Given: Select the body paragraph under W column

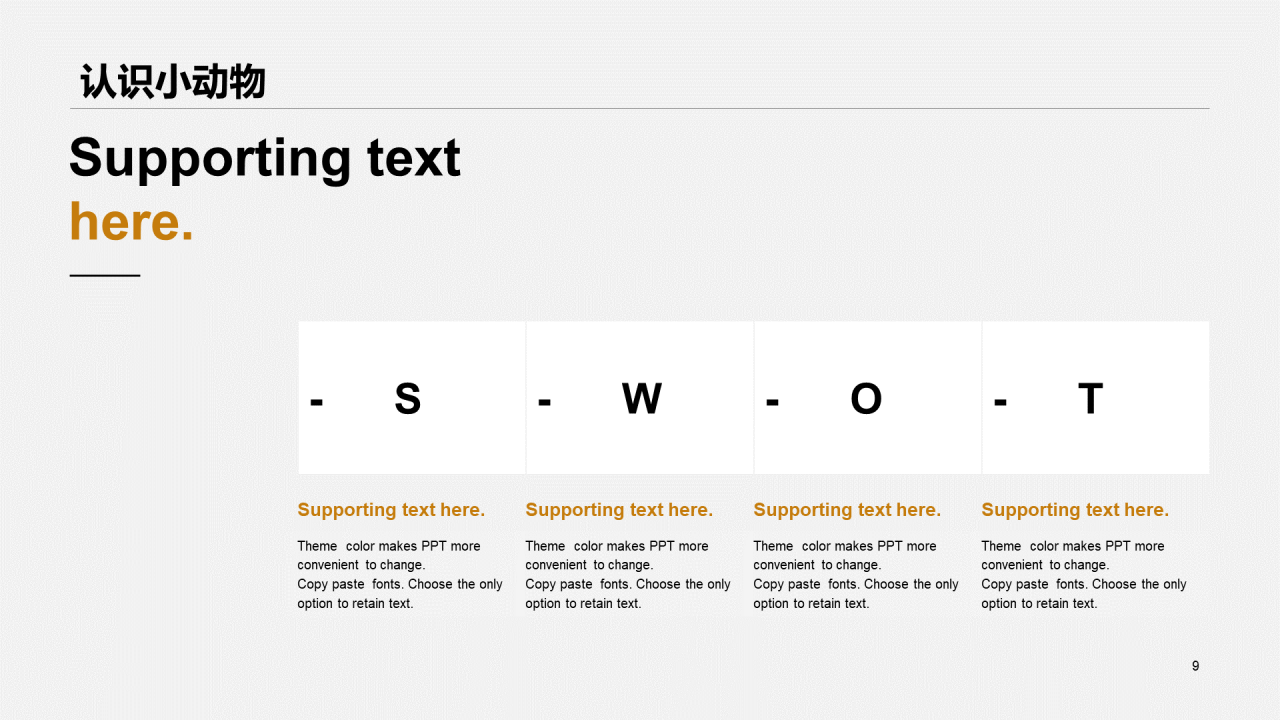Looking at the screenshot, I should point(628,575).
